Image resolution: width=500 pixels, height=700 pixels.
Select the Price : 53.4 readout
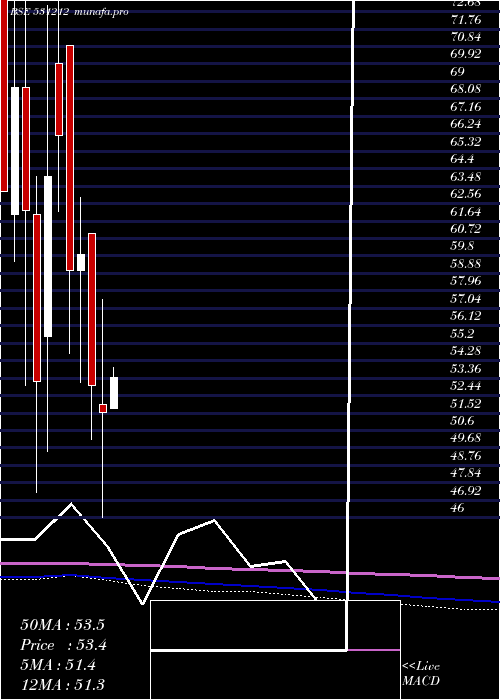pyautogui.click(x=63, y=645)
